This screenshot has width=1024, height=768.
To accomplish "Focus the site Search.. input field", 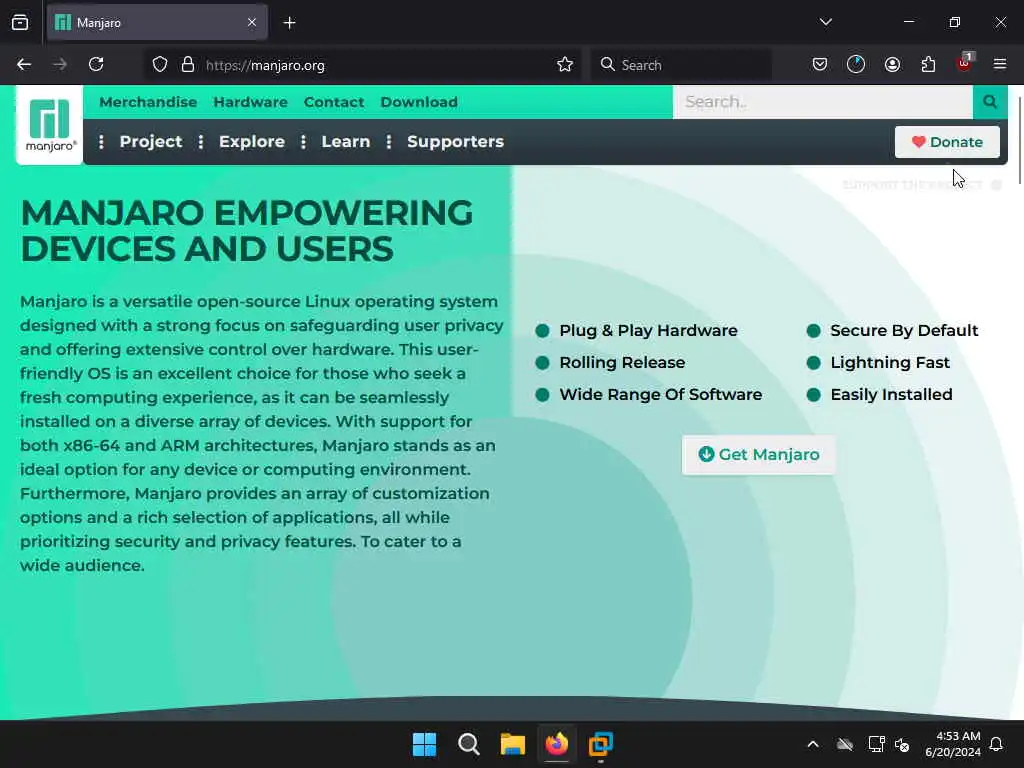I will (823, 102).
